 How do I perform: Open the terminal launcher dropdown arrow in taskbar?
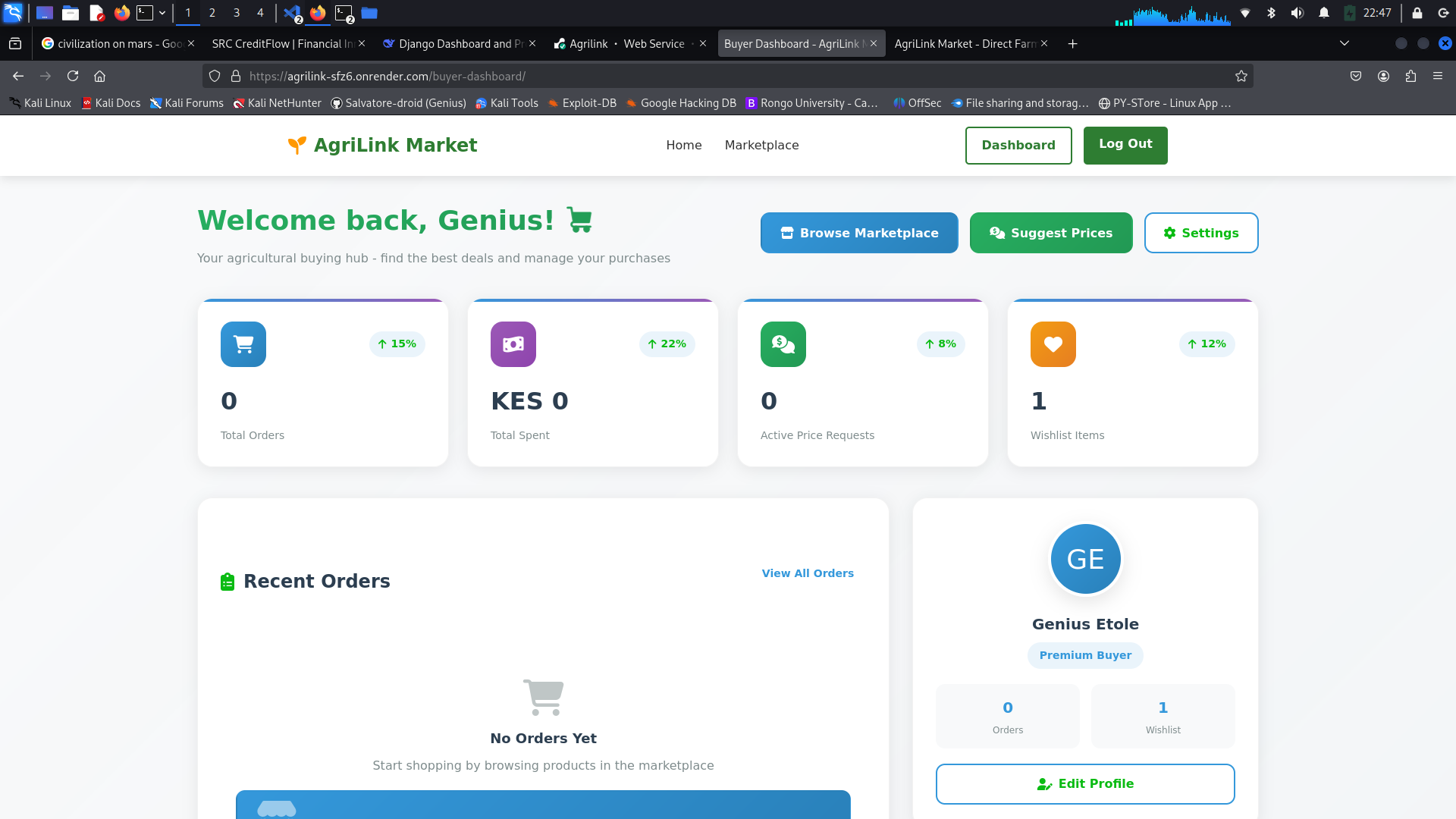tap(162, 13)
